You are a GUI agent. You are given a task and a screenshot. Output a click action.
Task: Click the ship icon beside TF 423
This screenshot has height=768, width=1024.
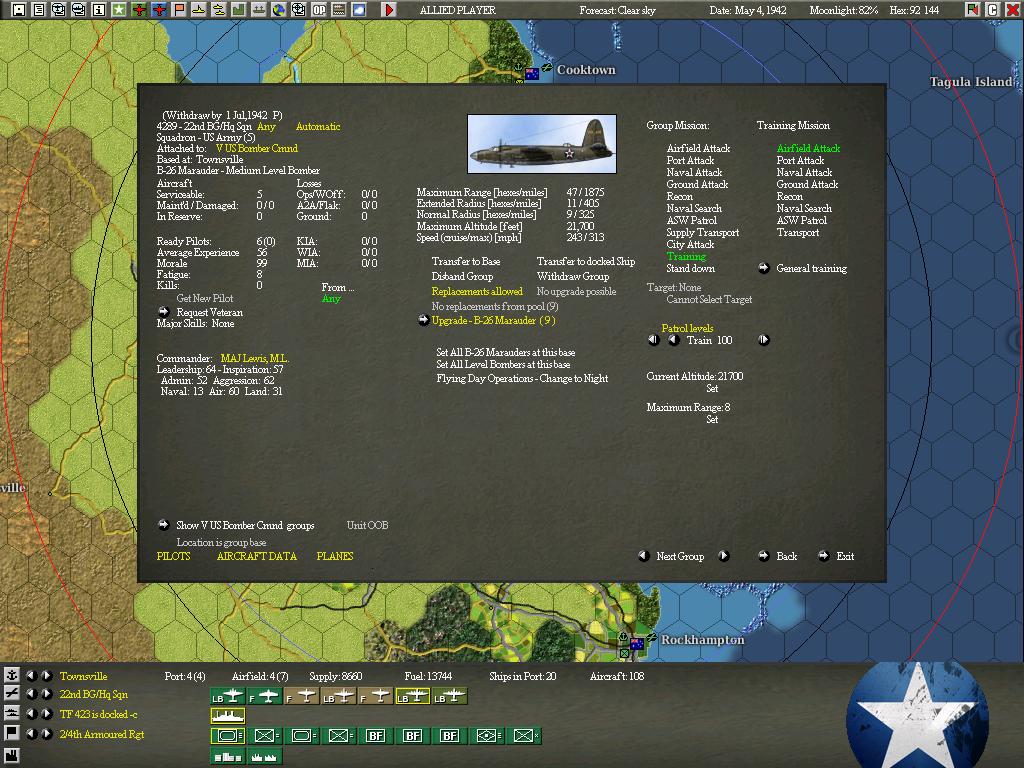[12, 714]
